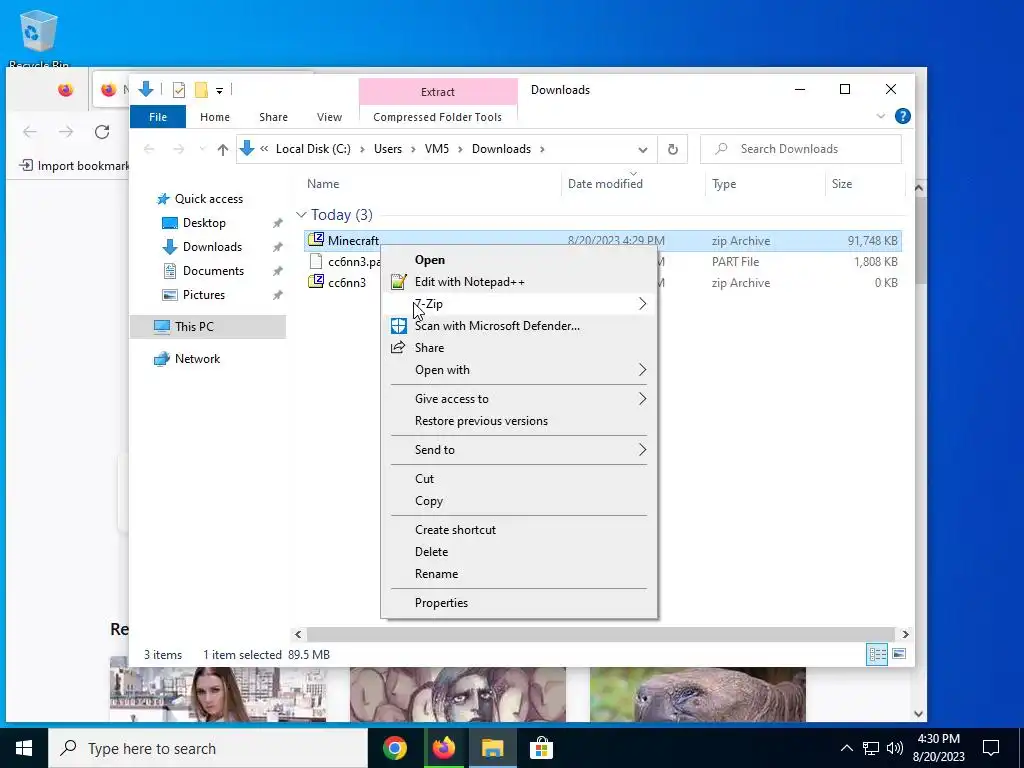Choose Delete from context menu

[x=519, y=552]
